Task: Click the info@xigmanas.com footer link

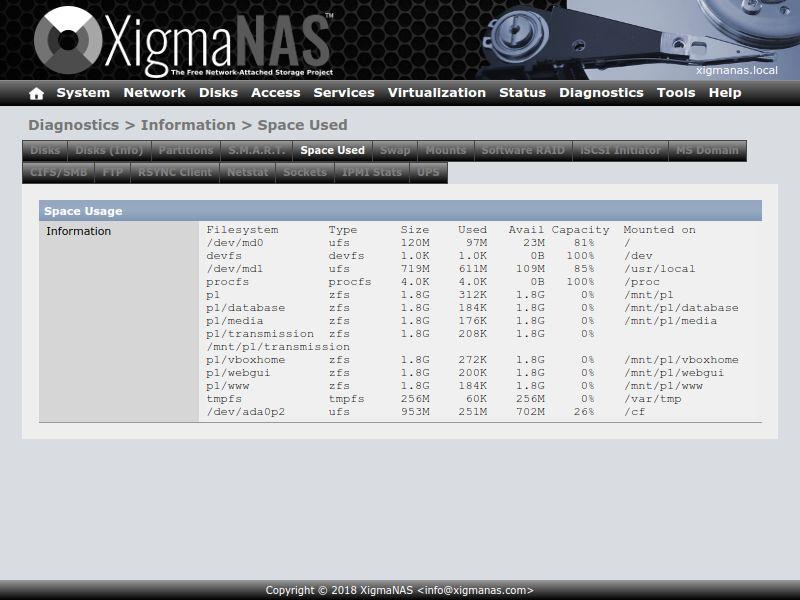Action: click(476, 590)
